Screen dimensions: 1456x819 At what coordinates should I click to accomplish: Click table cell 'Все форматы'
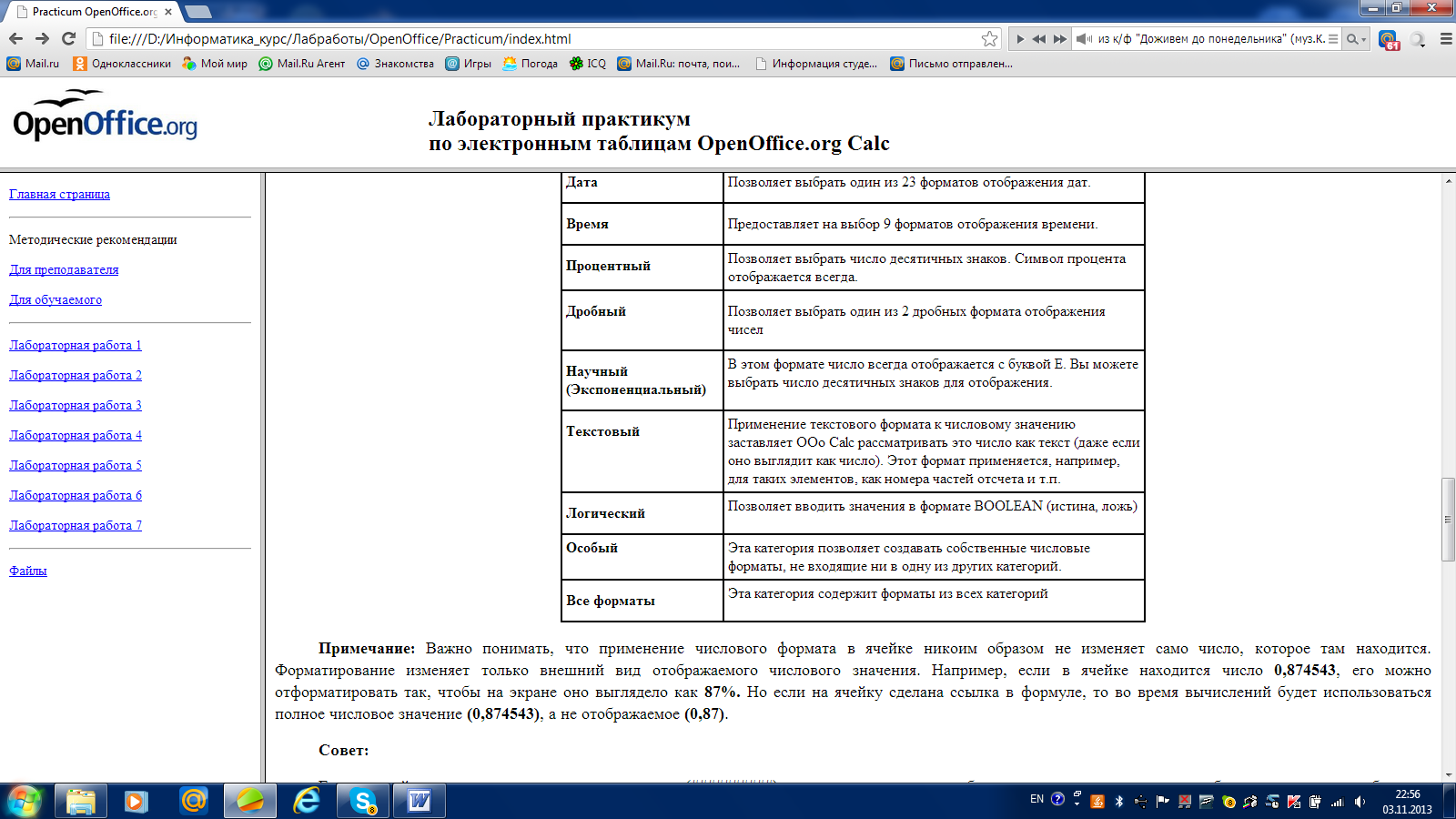coord(642,601)
